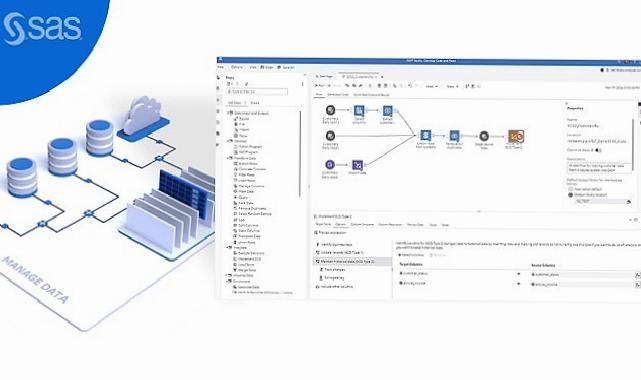Switch to the Start Page tab
641x380 pixels.
(325, 76)
